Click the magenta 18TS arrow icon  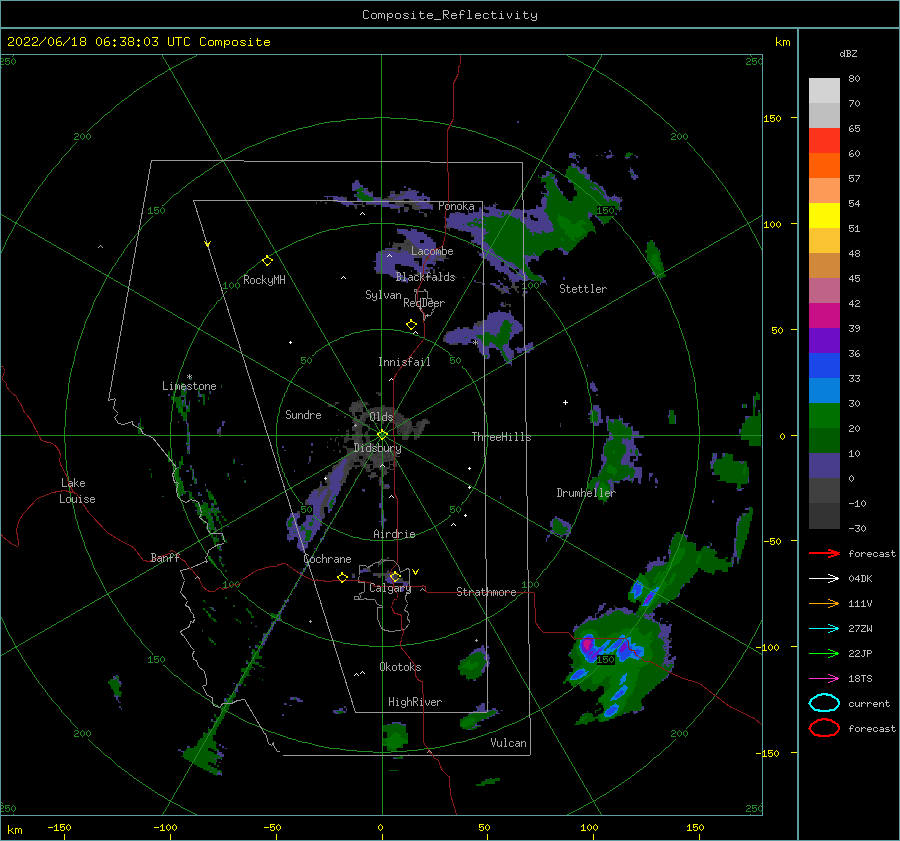tap(824, 679)
